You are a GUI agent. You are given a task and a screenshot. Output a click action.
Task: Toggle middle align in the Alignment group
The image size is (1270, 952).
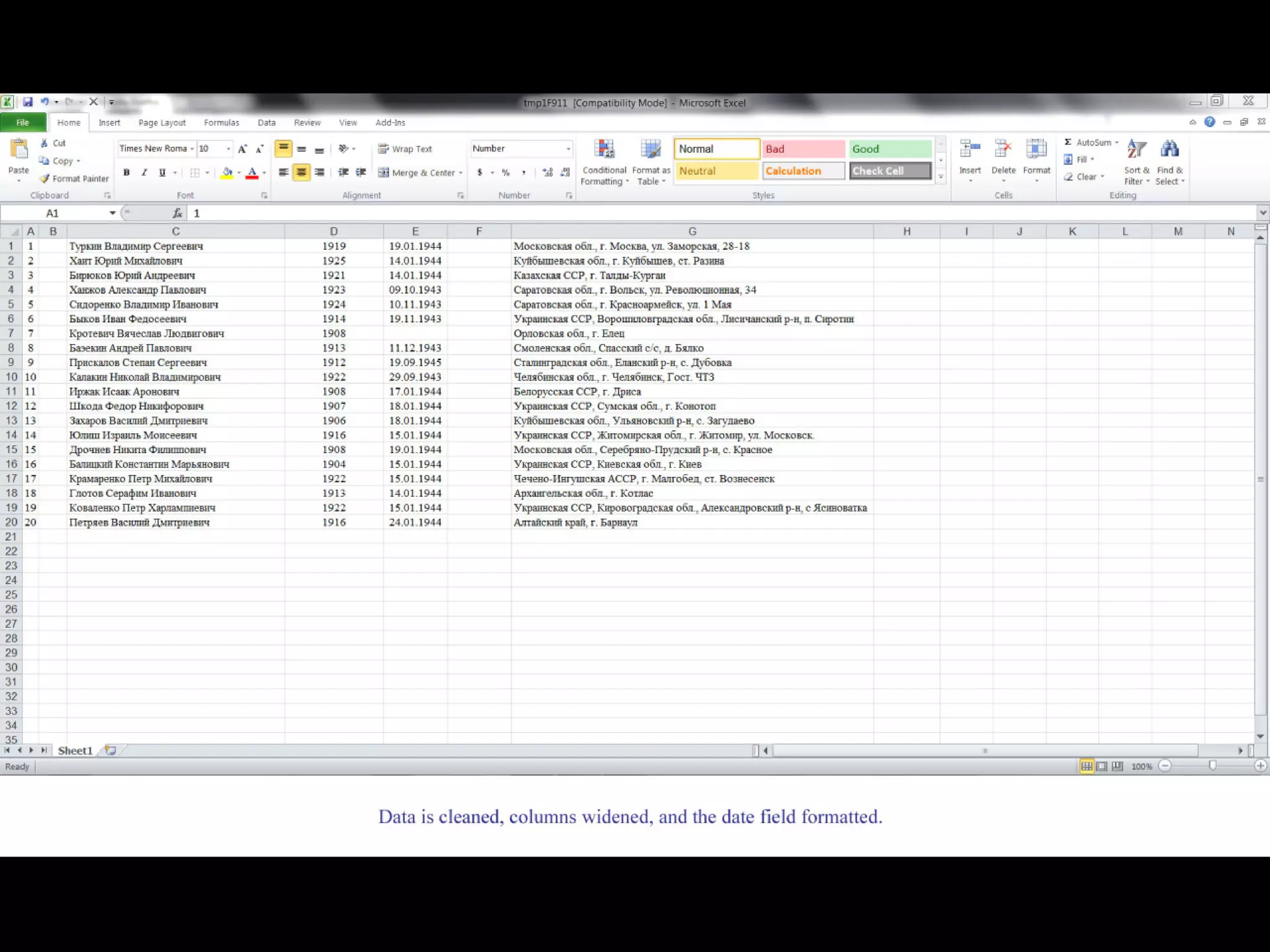click(301, 149)
